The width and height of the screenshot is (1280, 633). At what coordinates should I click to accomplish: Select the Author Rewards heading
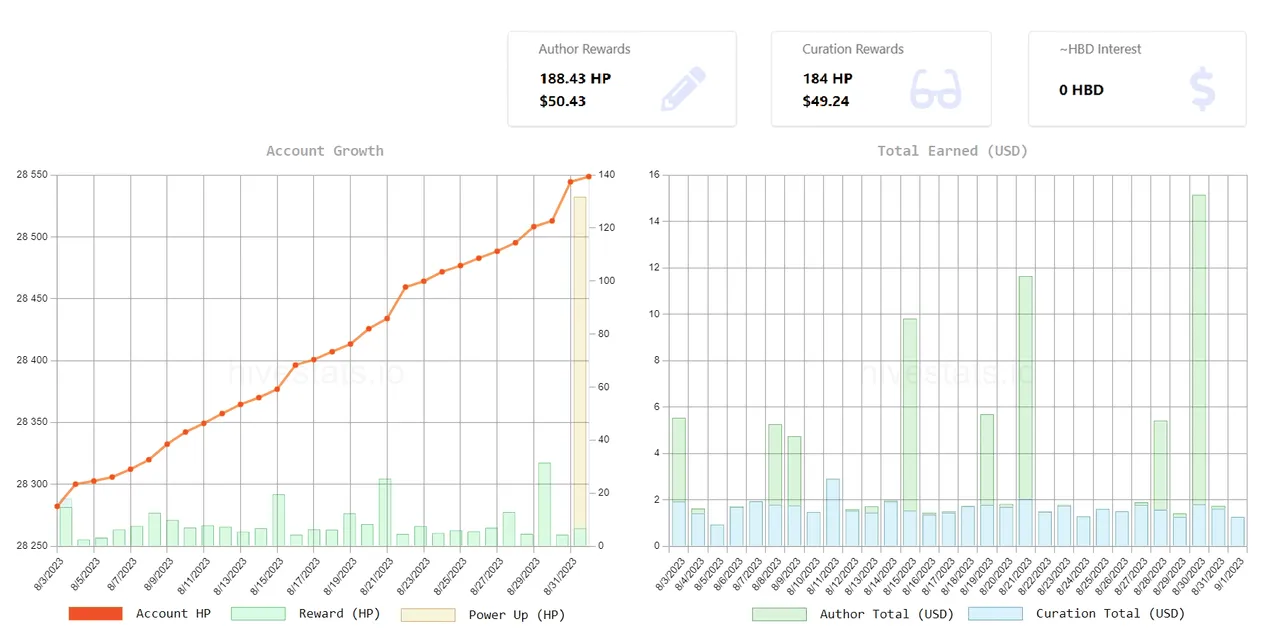click(x=585, y=49)
